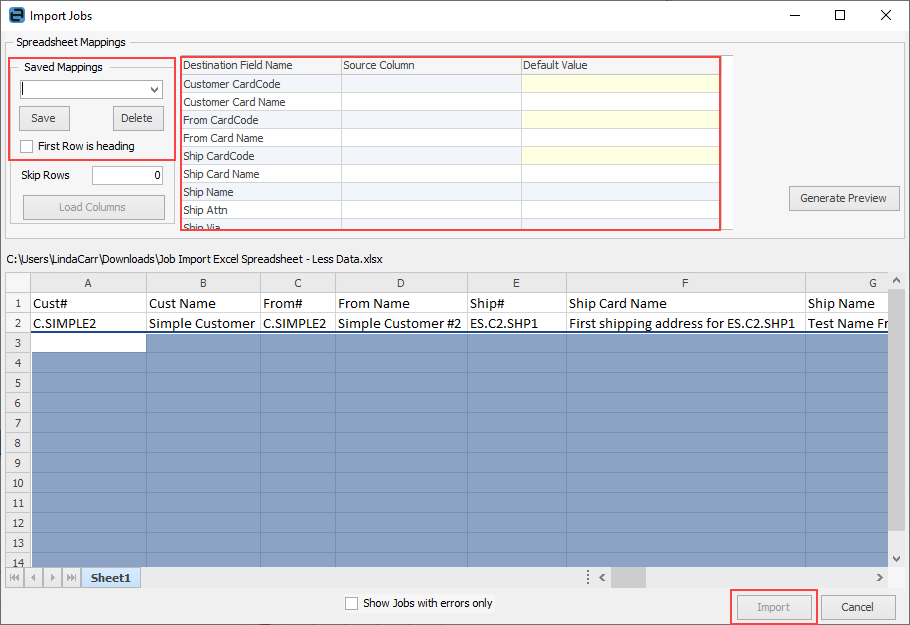Click the Skip Rows input field

127,175
